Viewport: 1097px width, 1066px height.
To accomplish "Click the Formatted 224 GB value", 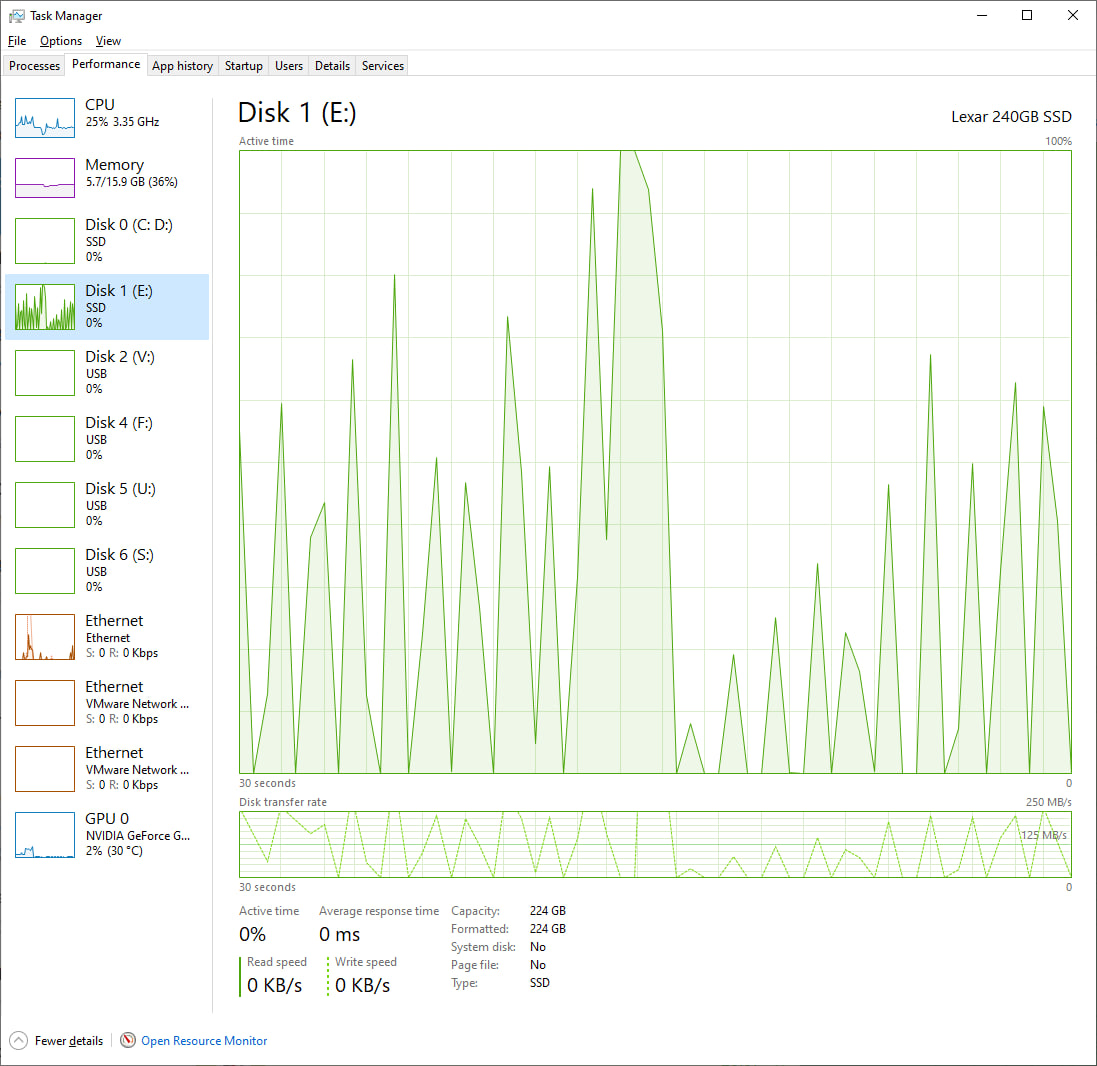I will [x=548, y=929].
